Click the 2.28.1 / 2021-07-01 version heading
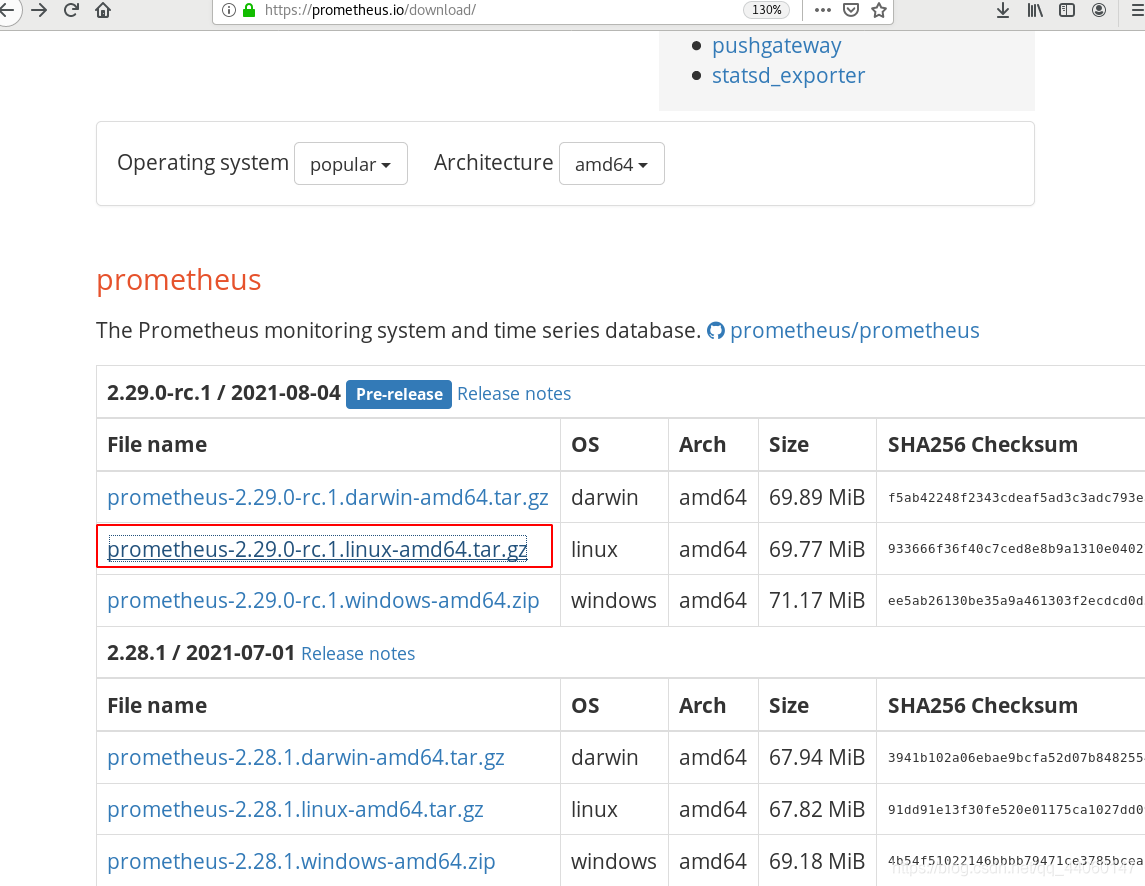Screen dimensions: 1145x886 (x=201, y=652)
